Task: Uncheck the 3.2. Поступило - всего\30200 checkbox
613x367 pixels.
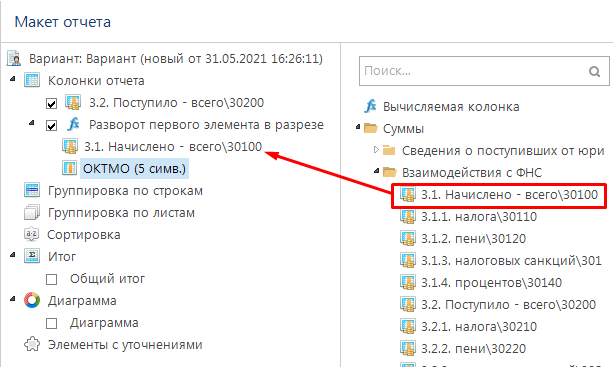Action: coord(52,104)
